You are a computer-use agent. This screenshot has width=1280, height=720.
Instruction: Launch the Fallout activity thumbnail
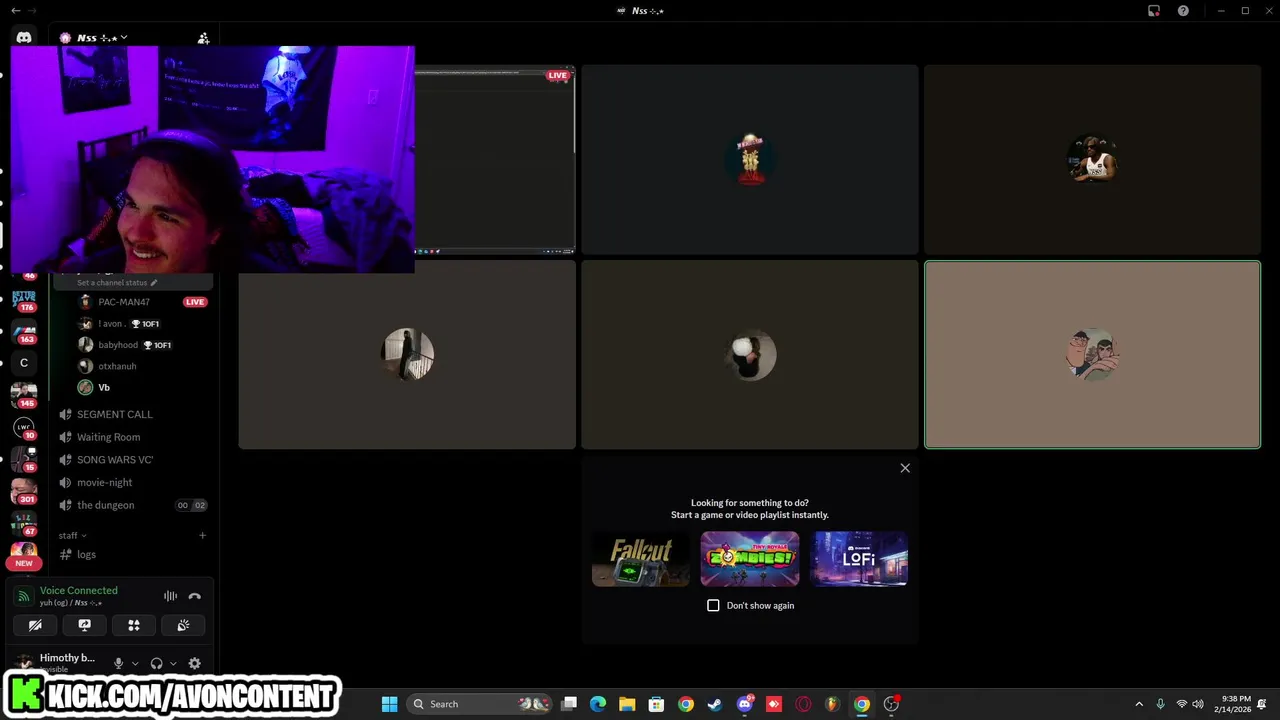click(x=641, y=559)
